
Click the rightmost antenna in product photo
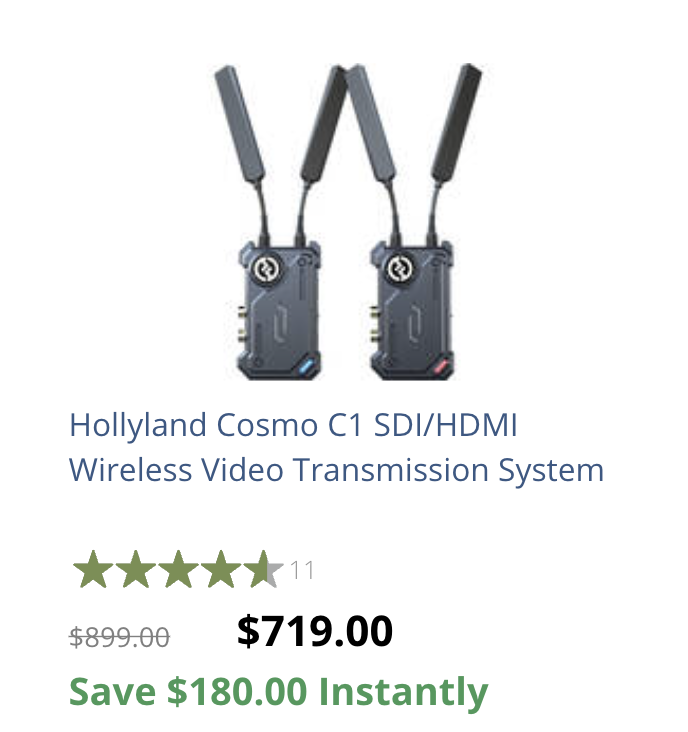point(456,122)
